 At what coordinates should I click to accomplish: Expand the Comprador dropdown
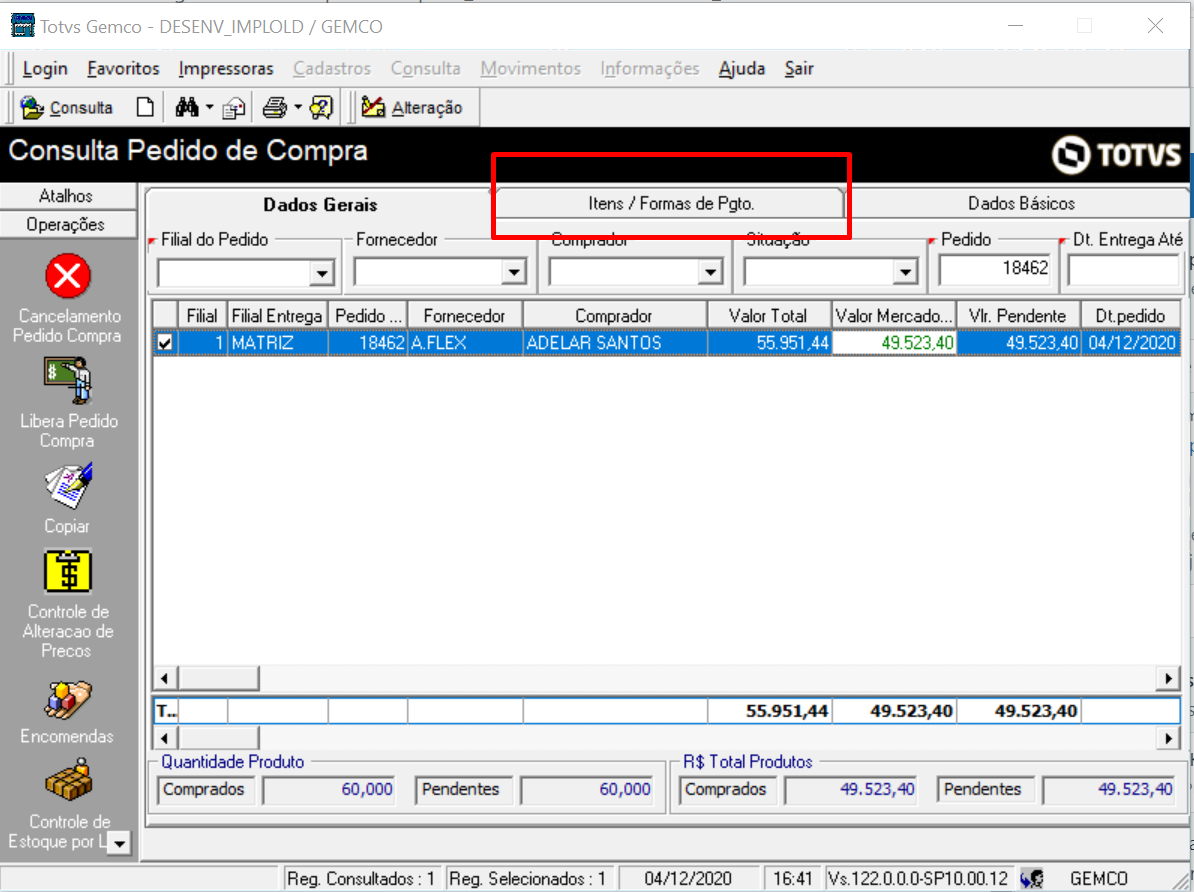(710, 272)
